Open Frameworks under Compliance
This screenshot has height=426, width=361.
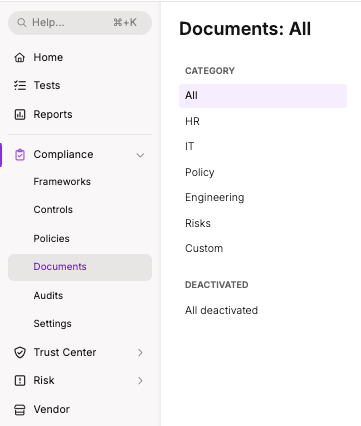pos(62,182)
